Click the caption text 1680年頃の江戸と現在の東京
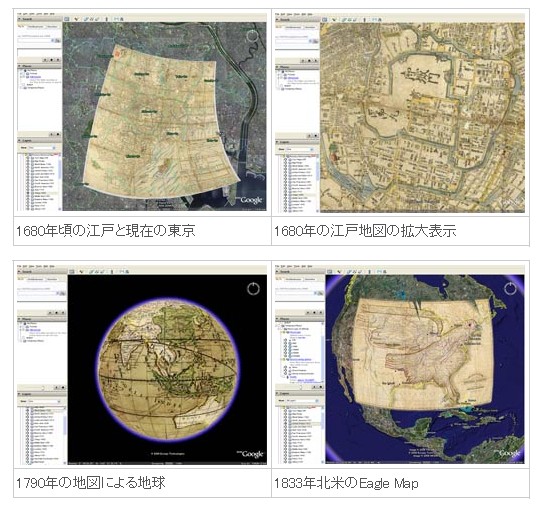This screenshot has height=505, width=543. (x=106, y=231)
